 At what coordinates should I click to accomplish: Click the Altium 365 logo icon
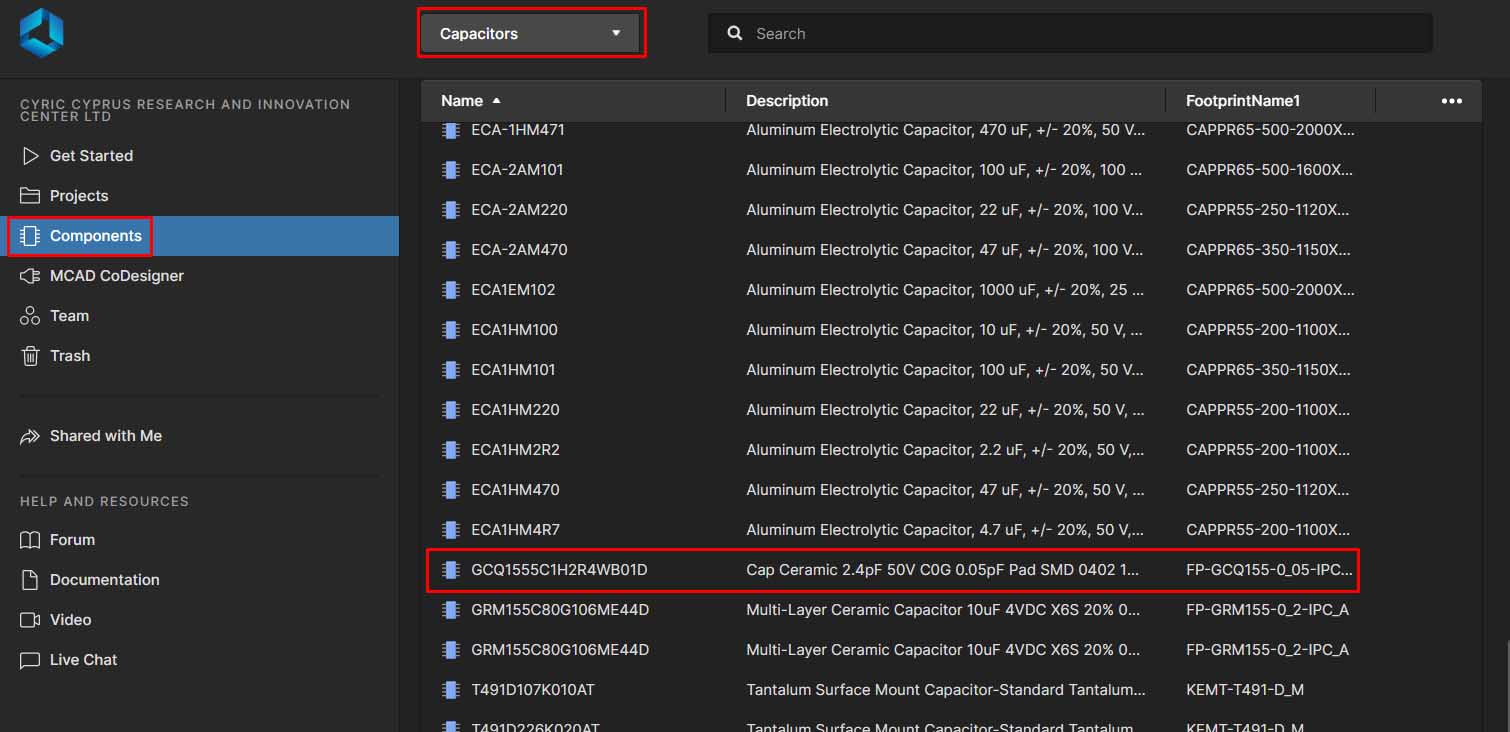click(x=41, y=33)
